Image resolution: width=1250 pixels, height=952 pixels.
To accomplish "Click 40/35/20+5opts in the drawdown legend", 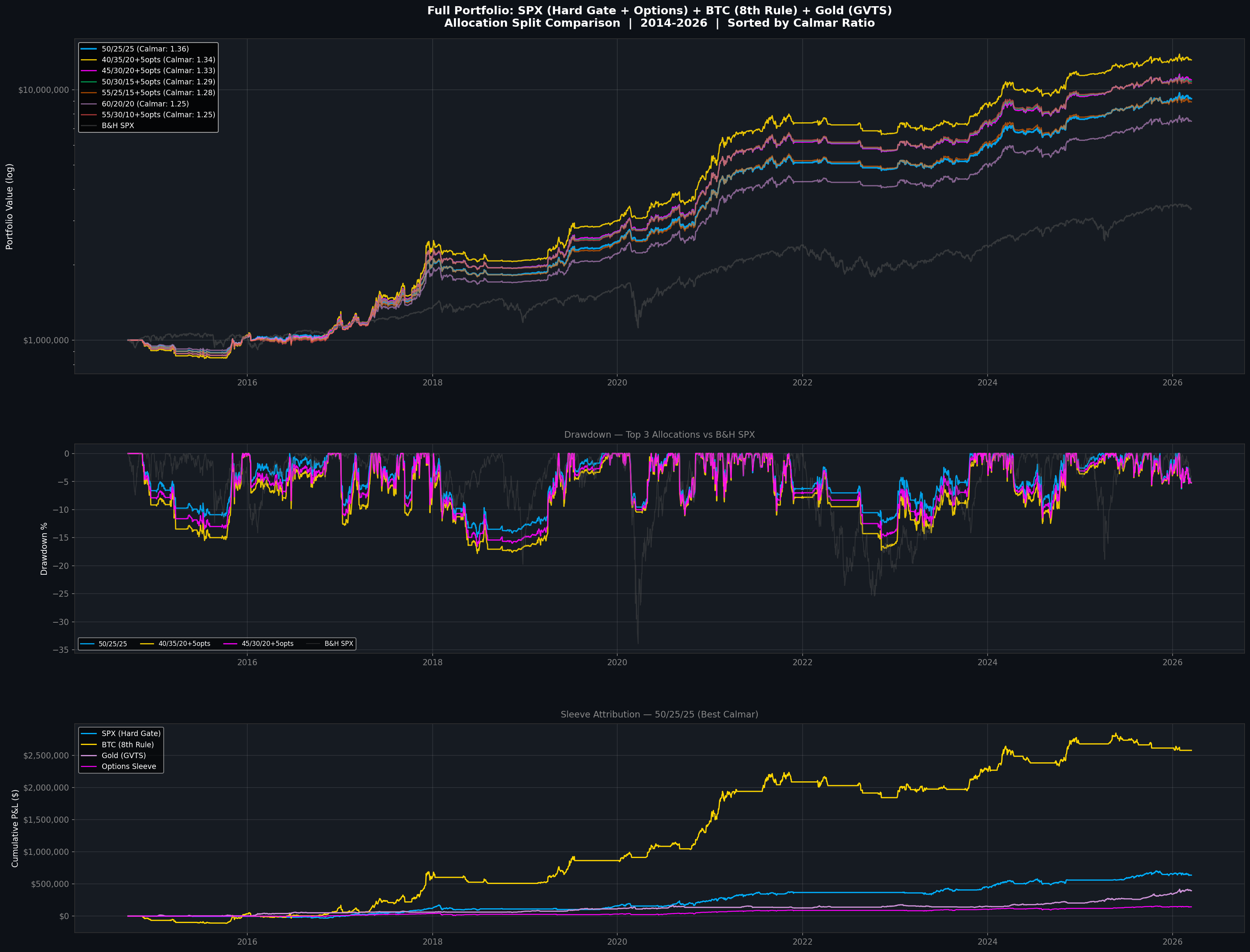I will [184, 644].
